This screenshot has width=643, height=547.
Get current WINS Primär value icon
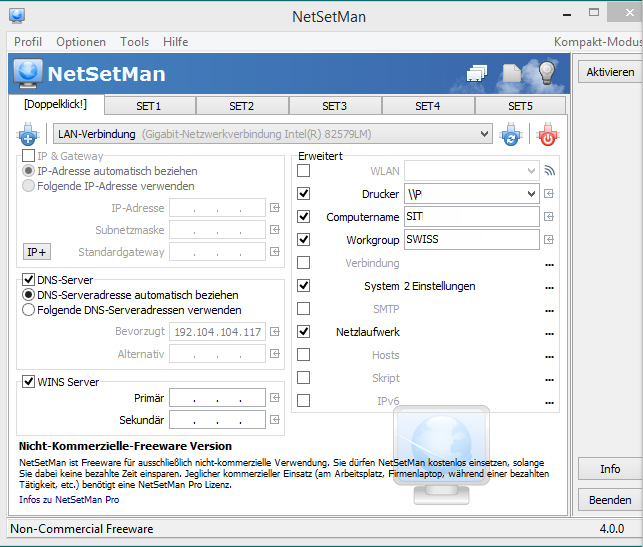tap(275, 397)
